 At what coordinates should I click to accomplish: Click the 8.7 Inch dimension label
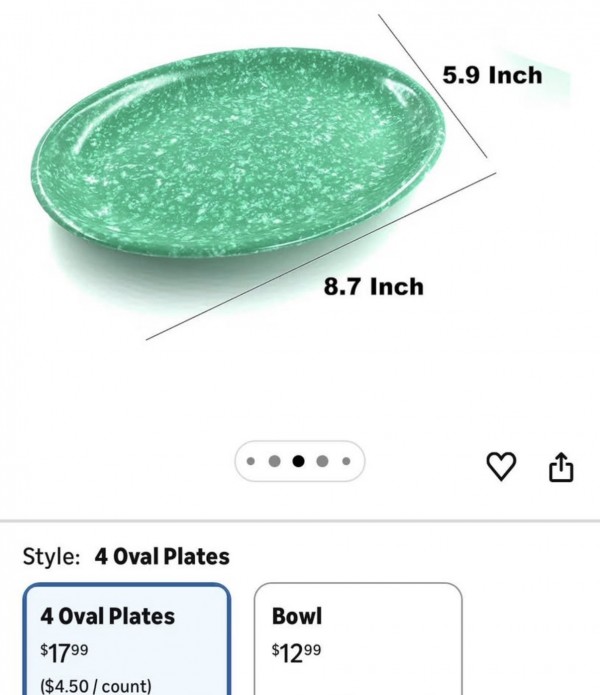pyautogui.click(x=373, y=287)
